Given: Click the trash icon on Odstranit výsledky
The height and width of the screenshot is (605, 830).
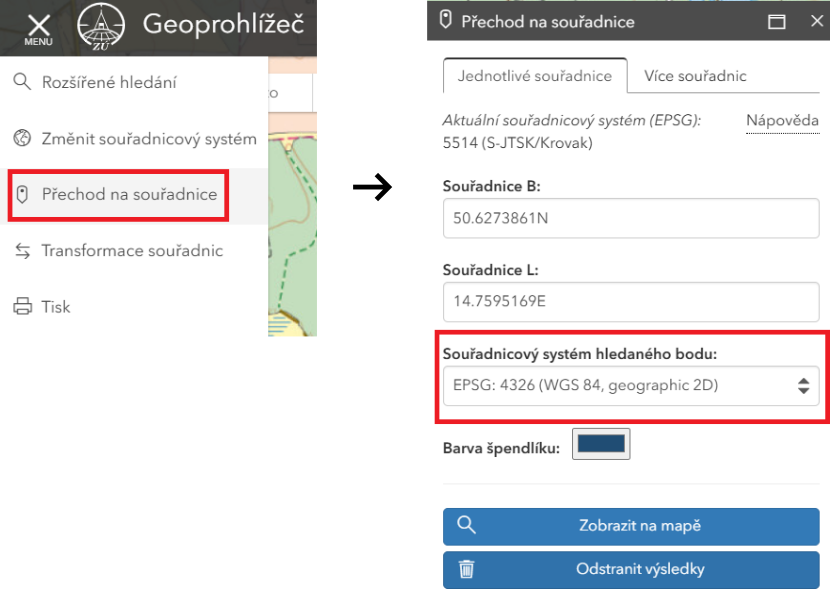Looking at the screenshot, I should [465, 569].
